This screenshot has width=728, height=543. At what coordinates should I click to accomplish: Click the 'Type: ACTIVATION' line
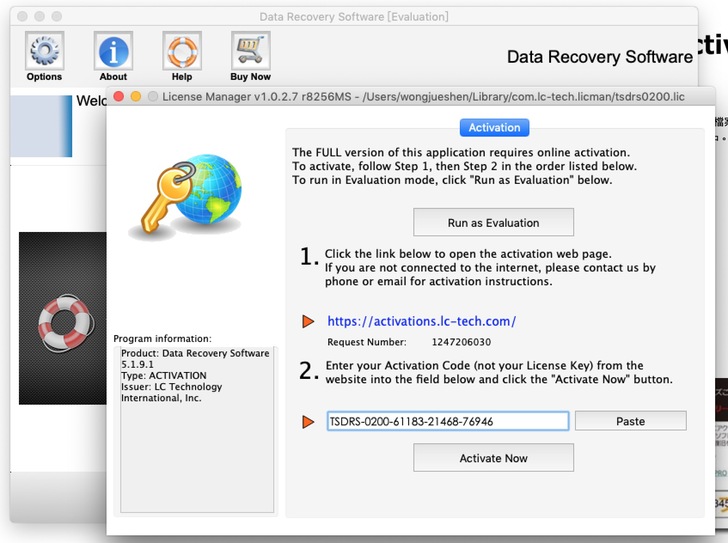point(163,375)
